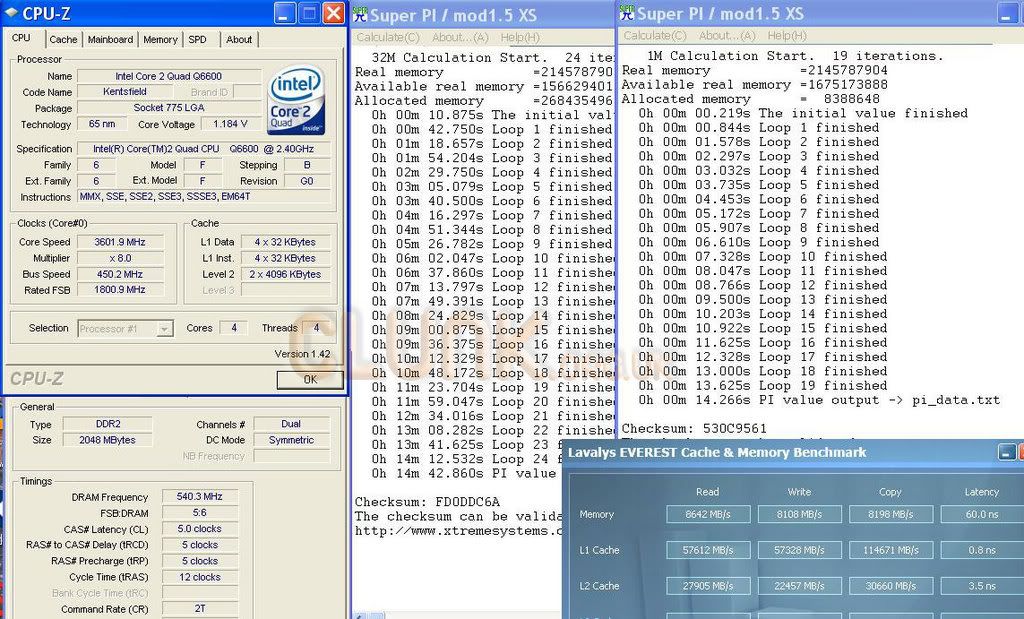Image resolution: width=1024 pixels, height=619 pixels.
Task: Click the memory Type field DDR2
Action: (108, 424)
